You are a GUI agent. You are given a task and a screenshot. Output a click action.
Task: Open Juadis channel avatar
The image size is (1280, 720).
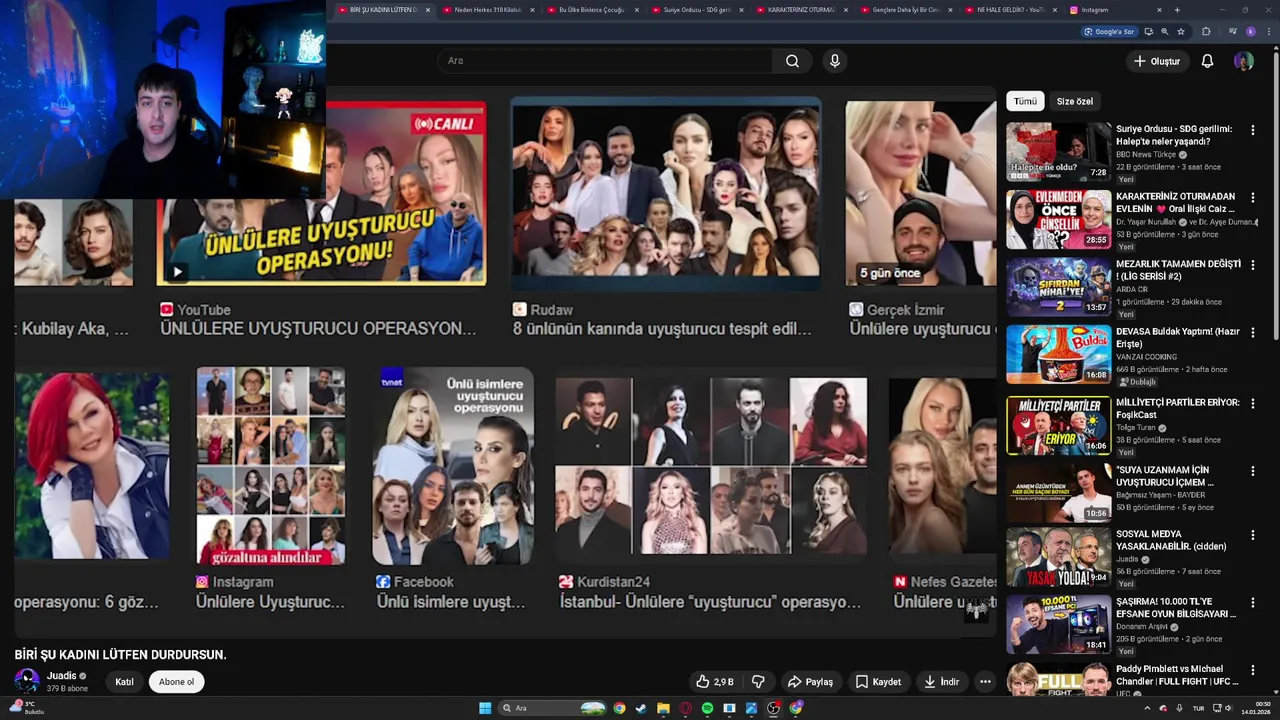[x=27, y=681]
